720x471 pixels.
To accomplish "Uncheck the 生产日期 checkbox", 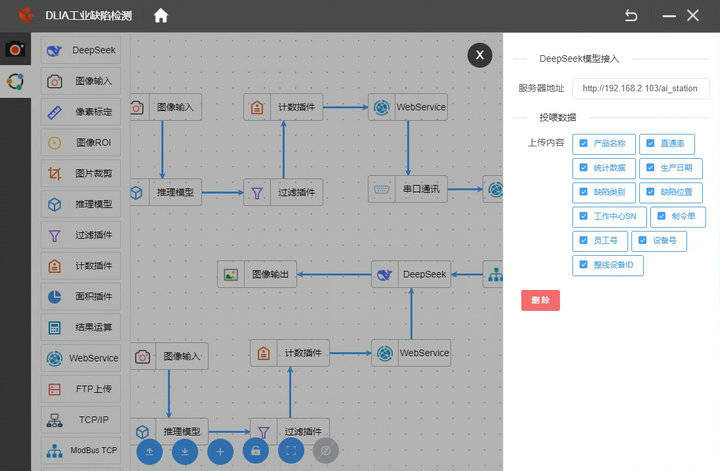I will [650, 168].
